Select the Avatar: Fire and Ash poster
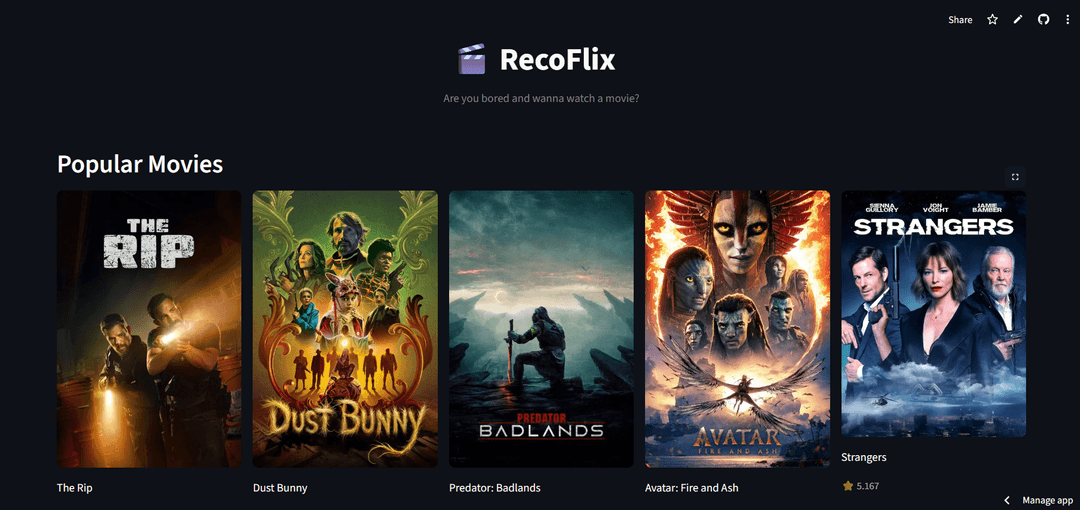This screenshot has height=510, width=1080. pyautogui.click(x=738, y=329)
